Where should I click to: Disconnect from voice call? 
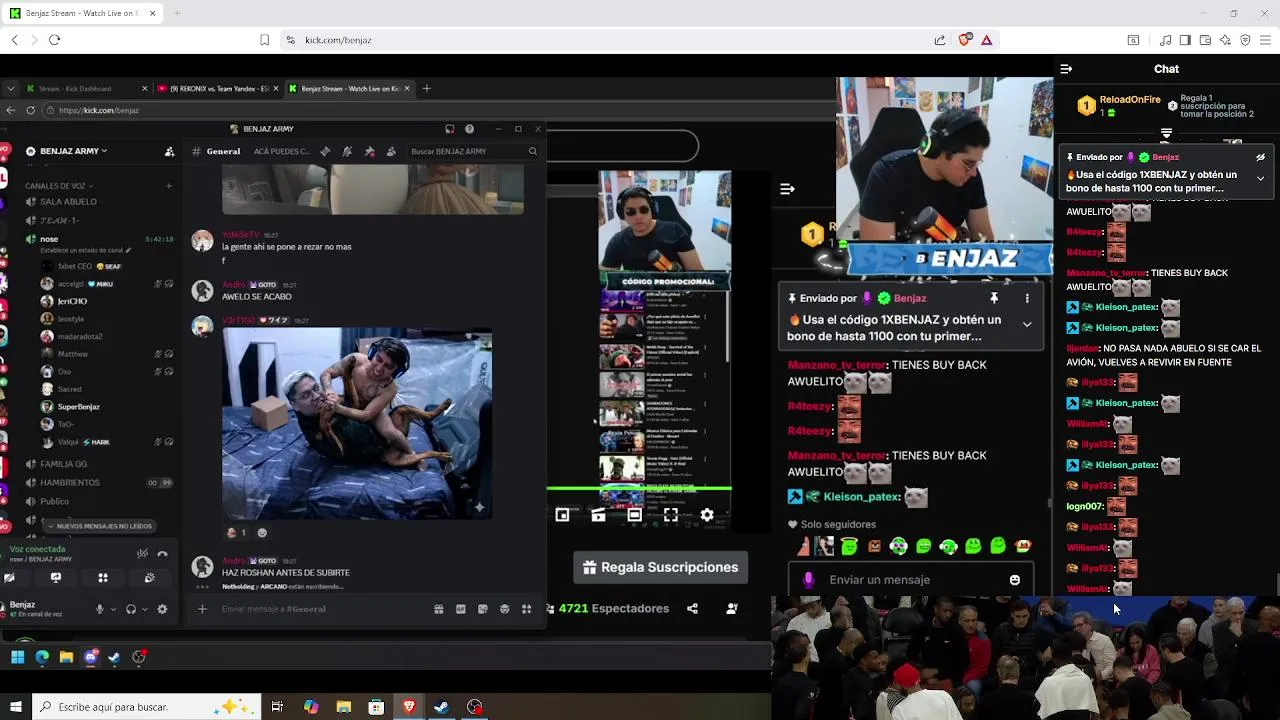(162, 554)
